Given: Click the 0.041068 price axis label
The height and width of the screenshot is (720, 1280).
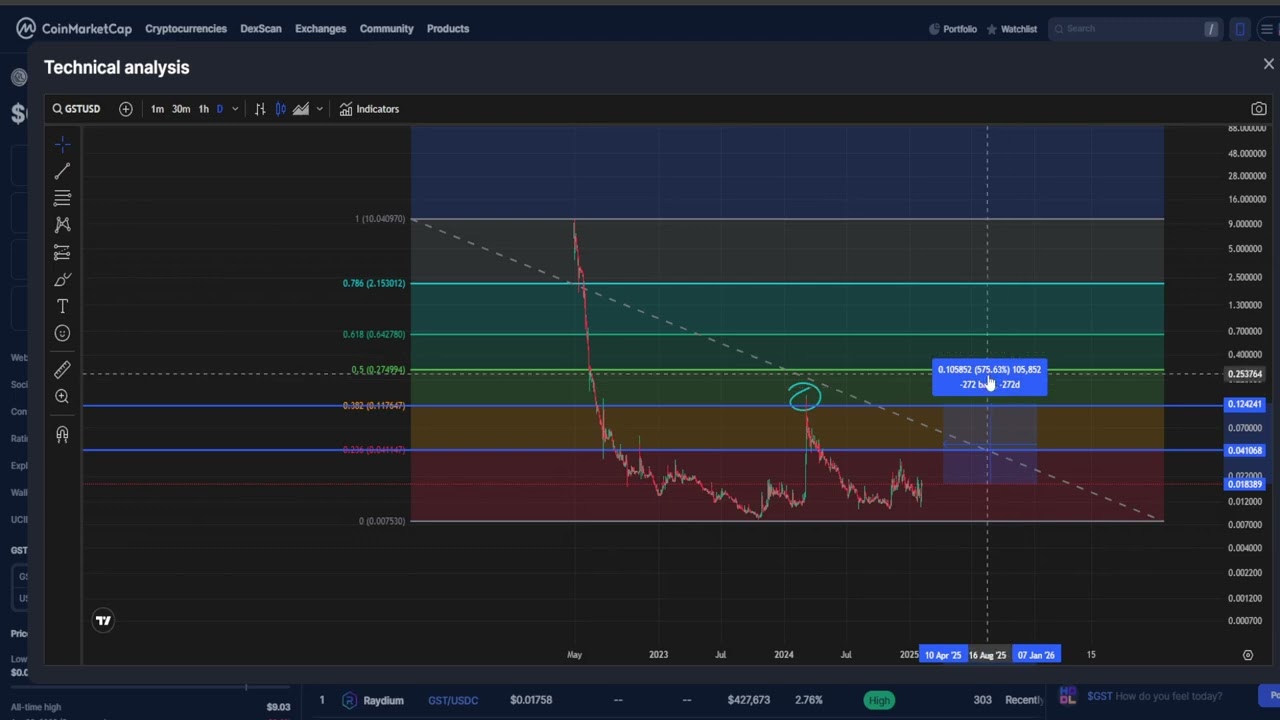Looking at the screenshot, I should point(1245,450).
